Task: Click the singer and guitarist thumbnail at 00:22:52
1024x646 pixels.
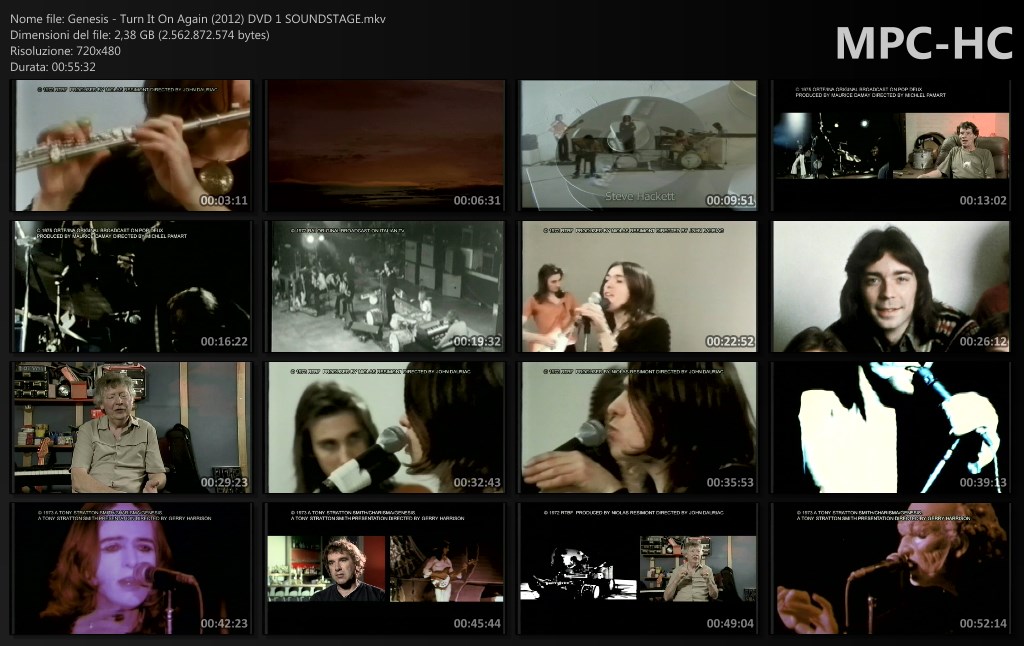Action: coord(638,287)
